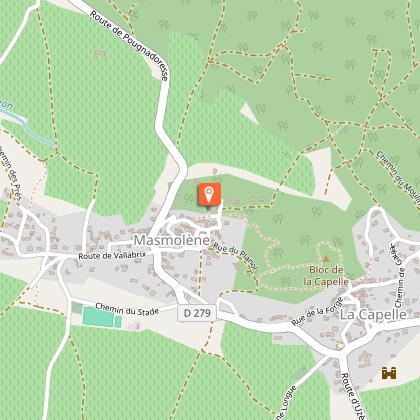Click the Route de Vallabrix label
Screen dimensions: 420x420
click(x=112, y=256)
